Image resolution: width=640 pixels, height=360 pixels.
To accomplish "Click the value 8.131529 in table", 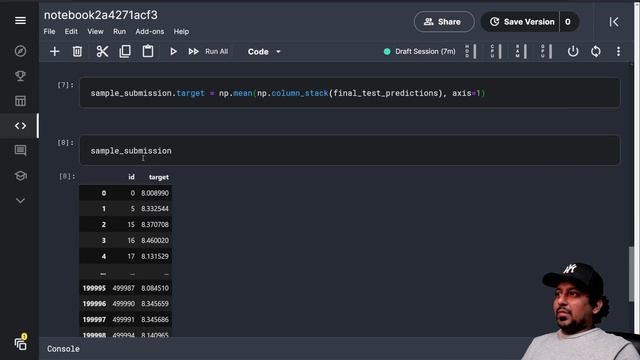I will [x=155, y=256].
